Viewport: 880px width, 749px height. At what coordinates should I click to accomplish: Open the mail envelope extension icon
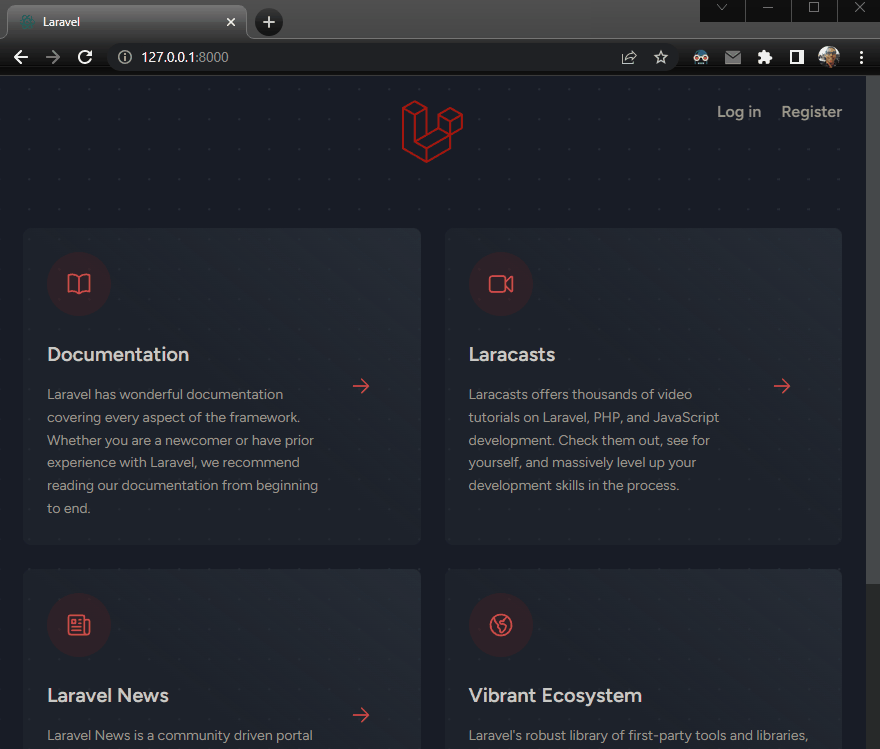click(x=733, y=57)
